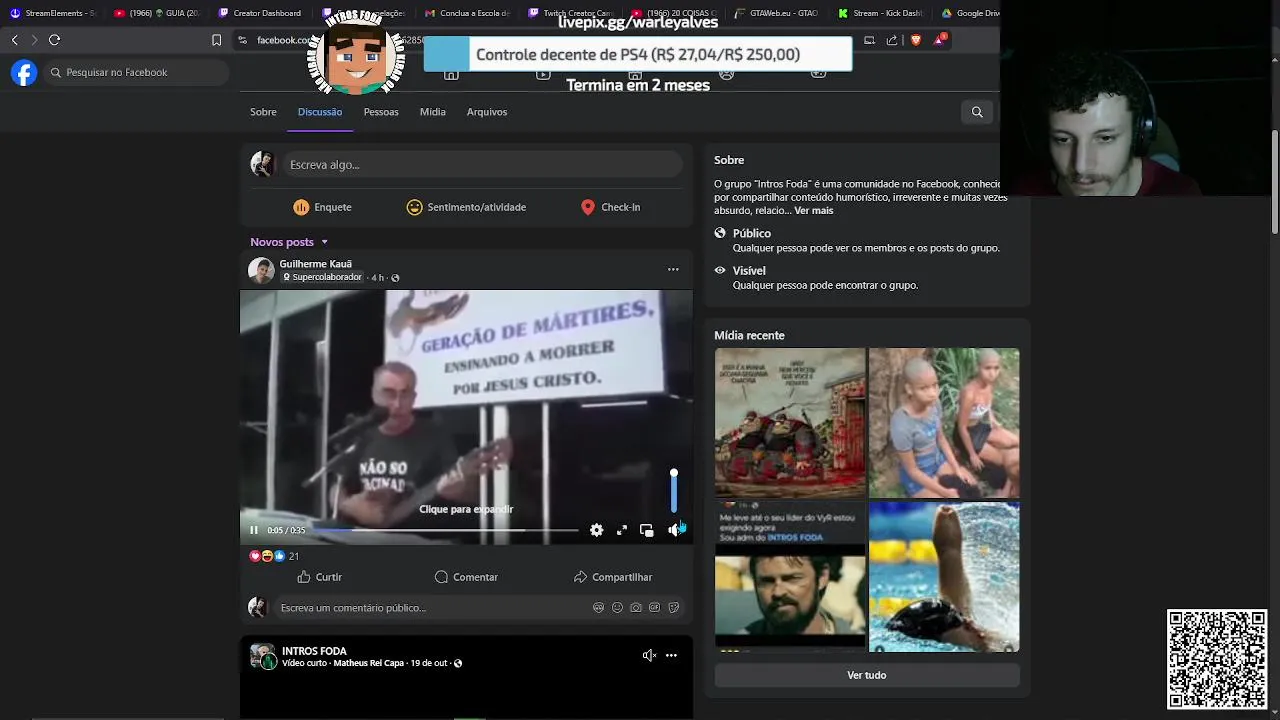The image size is (1280, 720).
Task: Adjust the vertical volume slider
Action: (x=674, y=491)
